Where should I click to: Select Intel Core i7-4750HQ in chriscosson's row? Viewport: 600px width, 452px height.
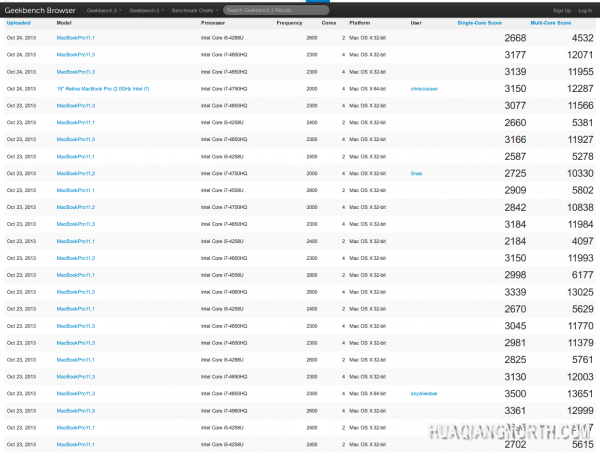[224, 89]
